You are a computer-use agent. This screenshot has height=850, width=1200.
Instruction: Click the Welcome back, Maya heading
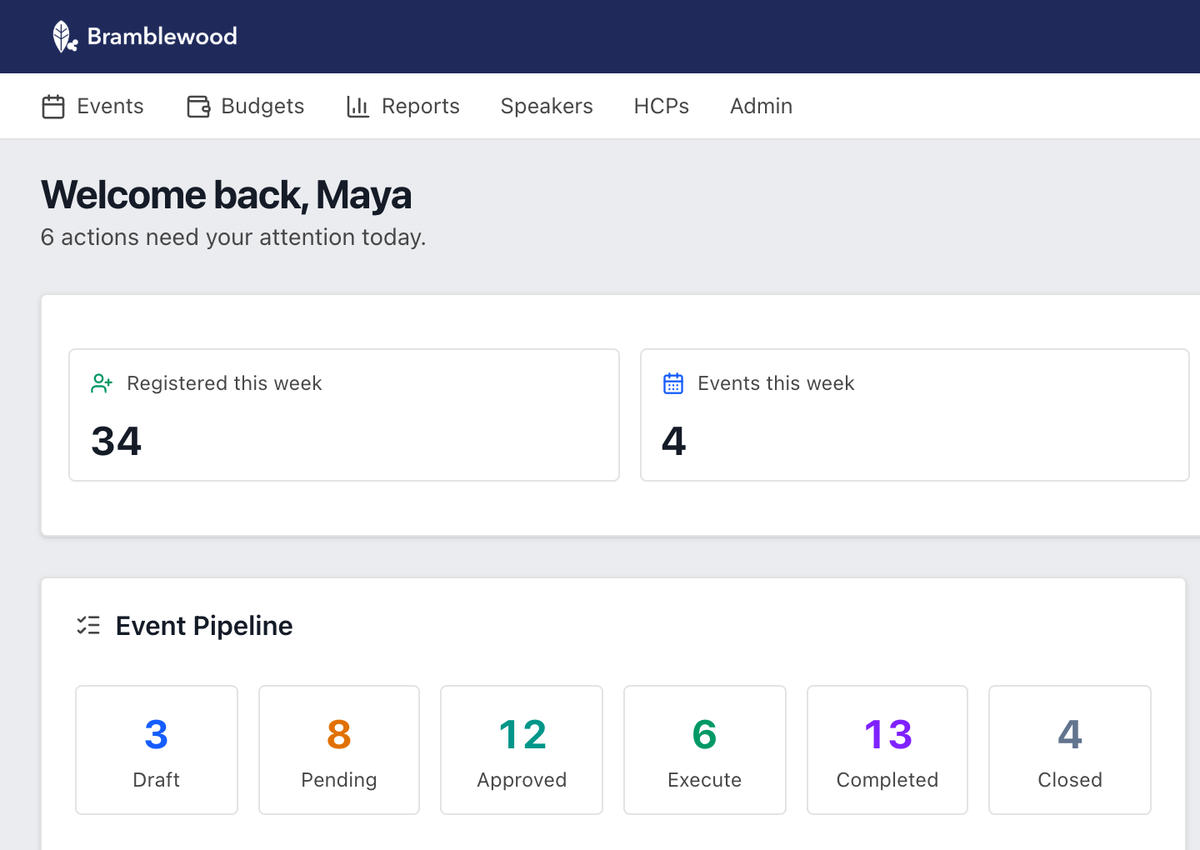pyautogui.click(x=226, y=195)
